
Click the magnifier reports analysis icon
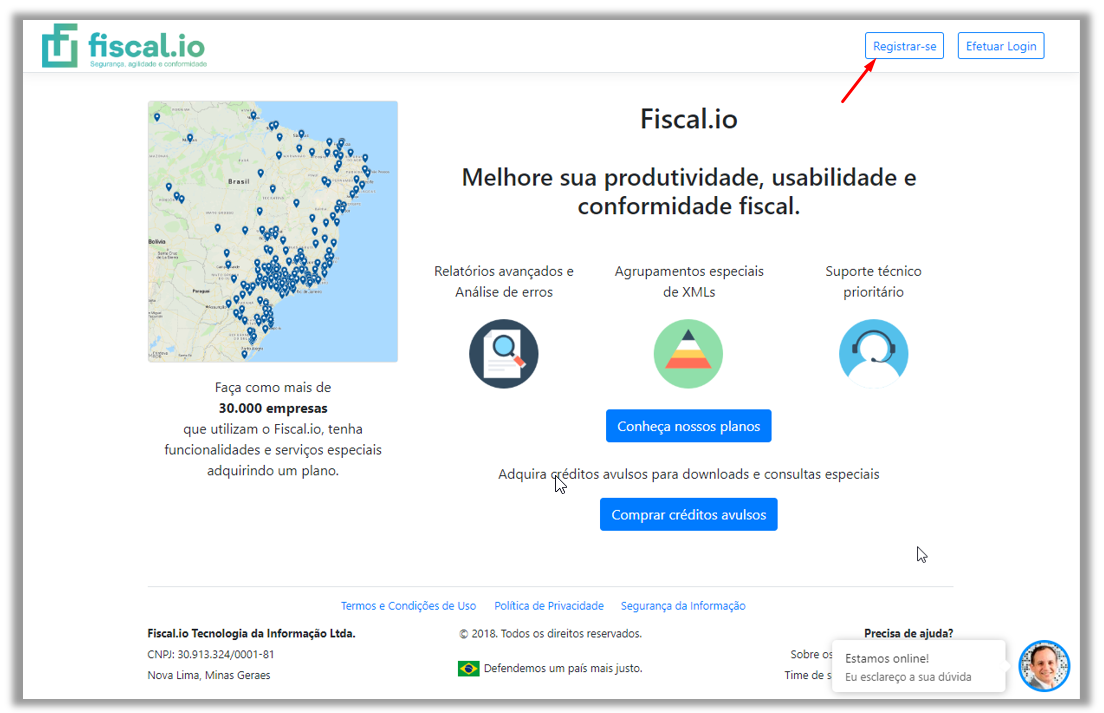click(x=503, y=353)
